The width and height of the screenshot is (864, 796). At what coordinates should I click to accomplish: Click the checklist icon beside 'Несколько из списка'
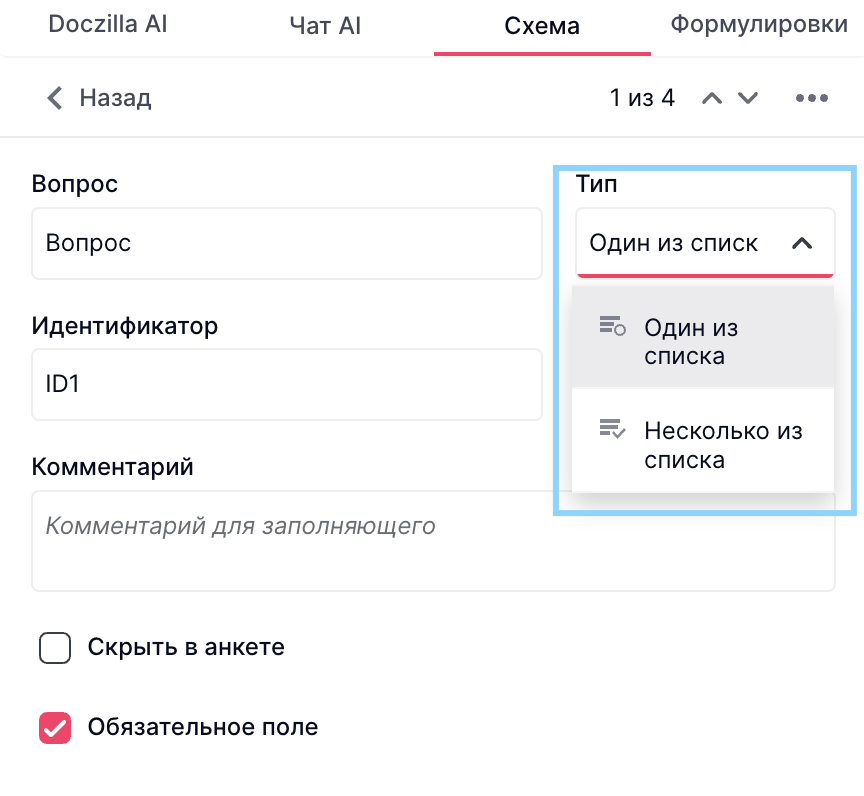tap(612, 430)
